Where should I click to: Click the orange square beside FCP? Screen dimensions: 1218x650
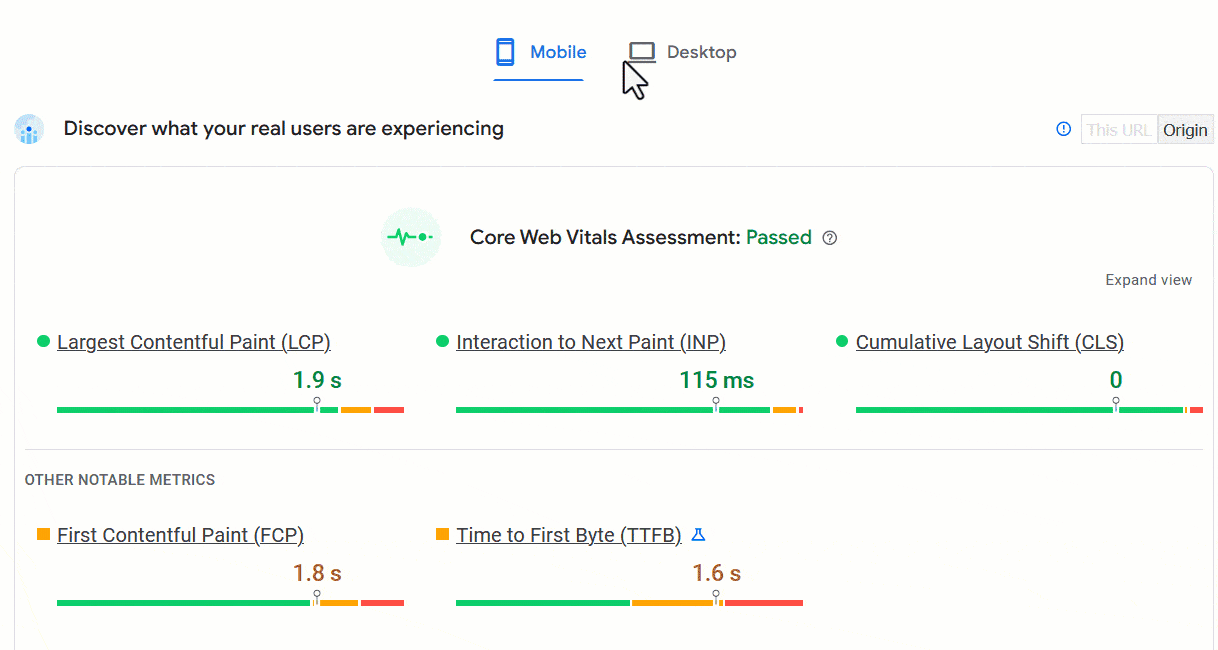click(43, 534)
